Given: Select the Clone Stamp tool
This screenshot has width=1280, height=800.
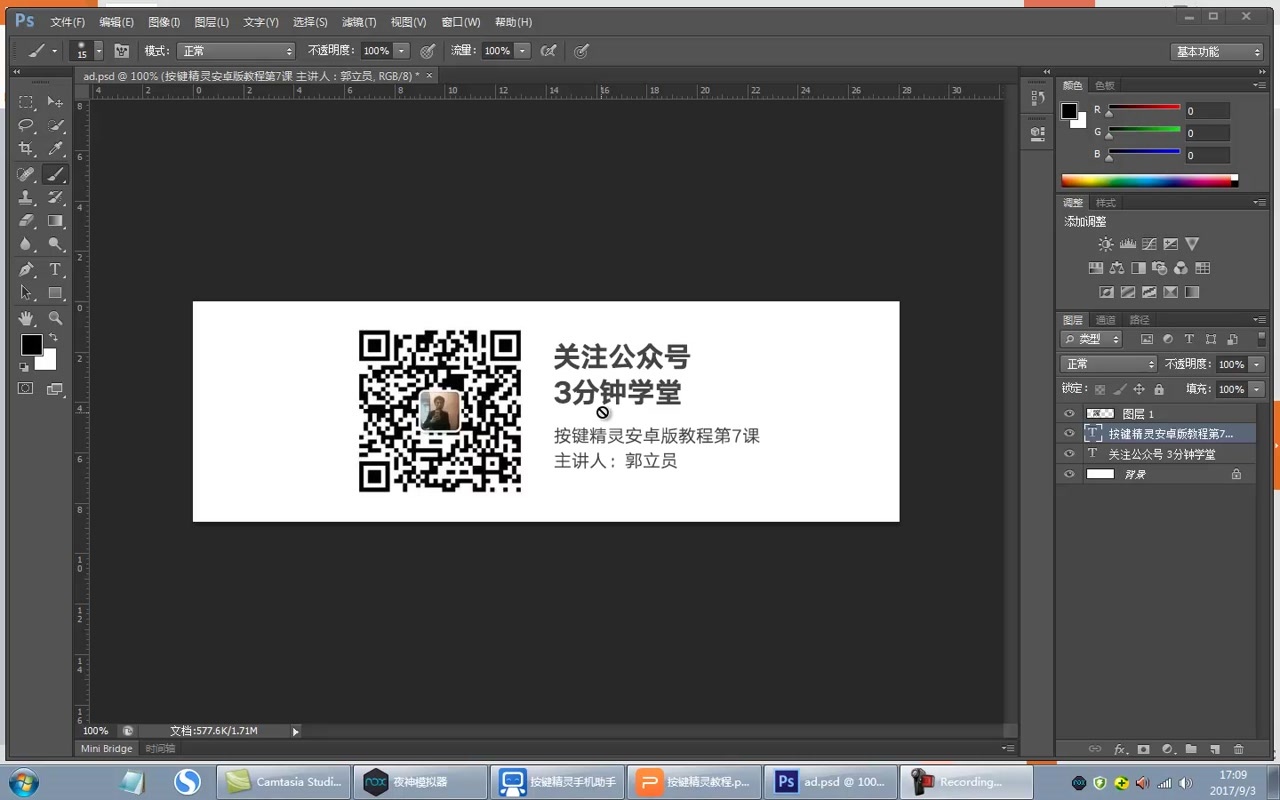Looking at the screenshot, I should [26, 198].
